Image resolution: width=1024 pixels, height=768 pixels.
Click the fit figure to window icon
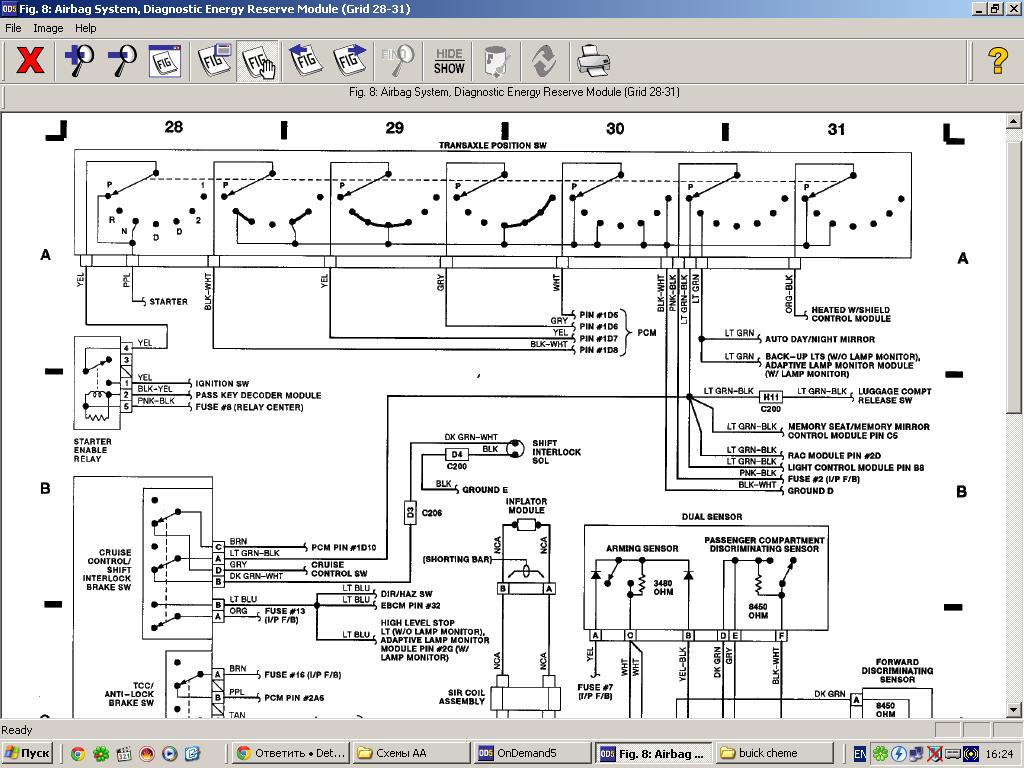click(165, 61)
